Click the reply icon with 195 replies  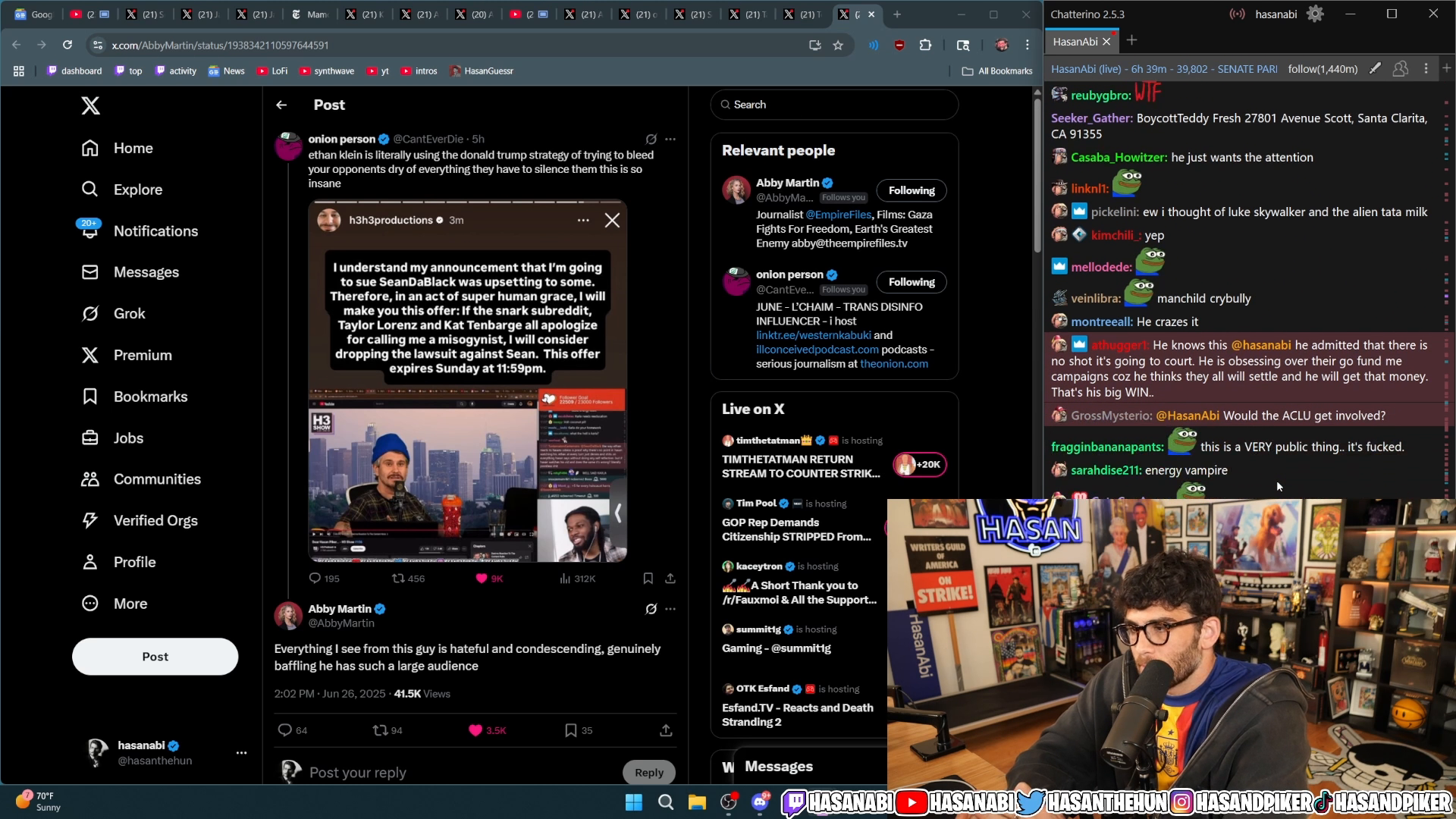(x=315, y=579)
